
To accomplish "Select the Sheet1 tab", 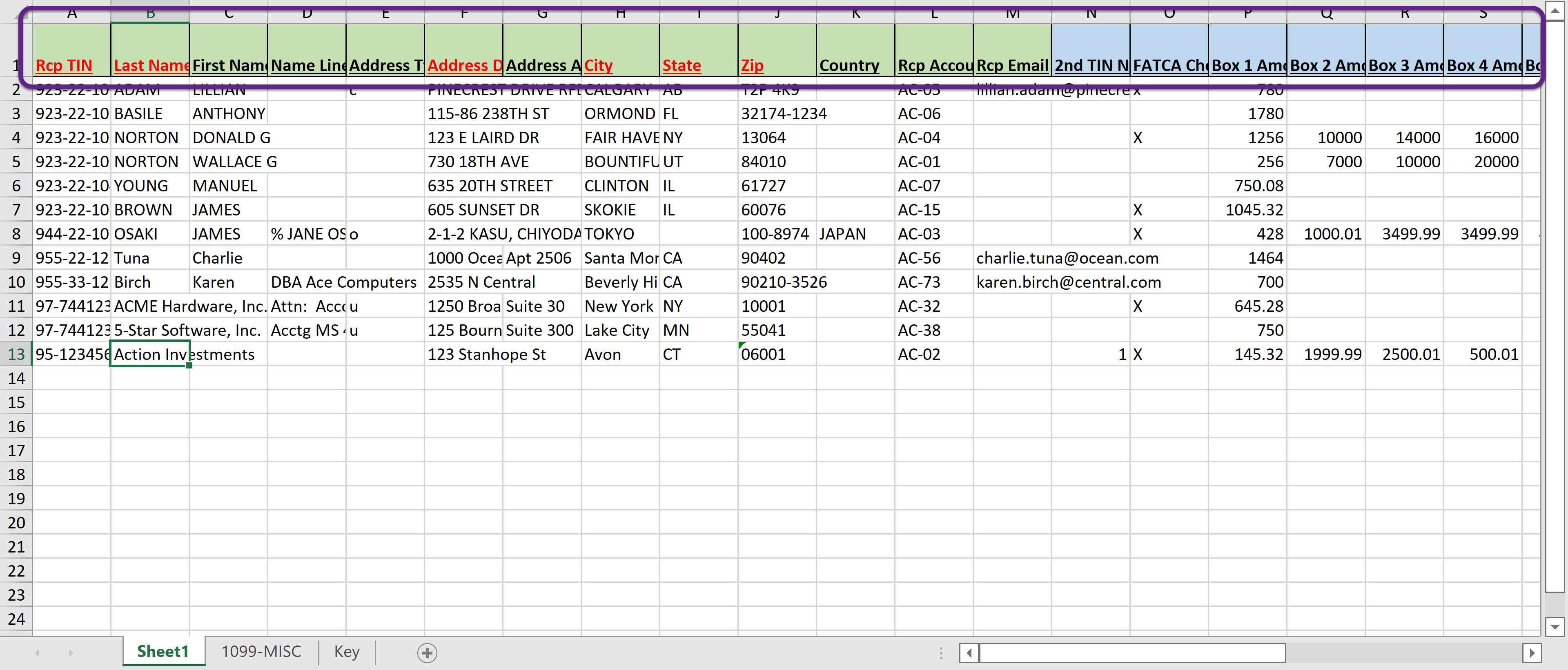I will (x=163, y=651).
